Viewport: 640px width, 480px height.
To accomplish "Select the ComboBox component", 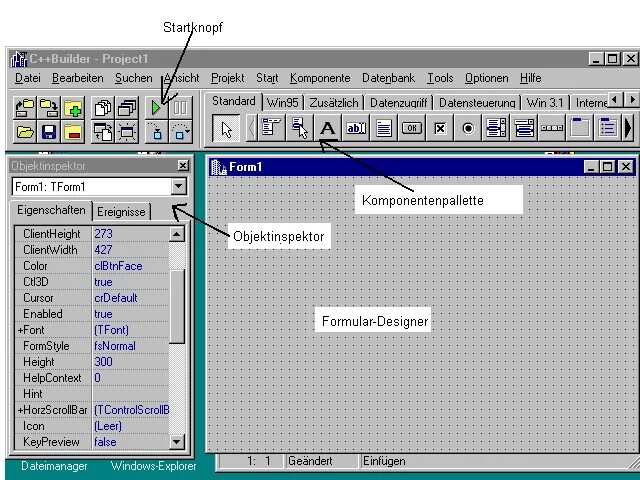I will click(524, 129).
